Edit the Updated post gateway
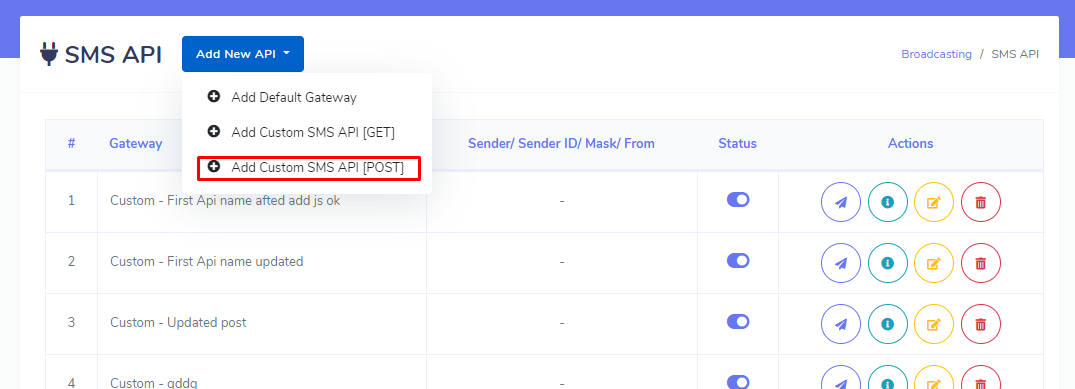Viewport: 1075px width, 389px height. tap(934, 324)
